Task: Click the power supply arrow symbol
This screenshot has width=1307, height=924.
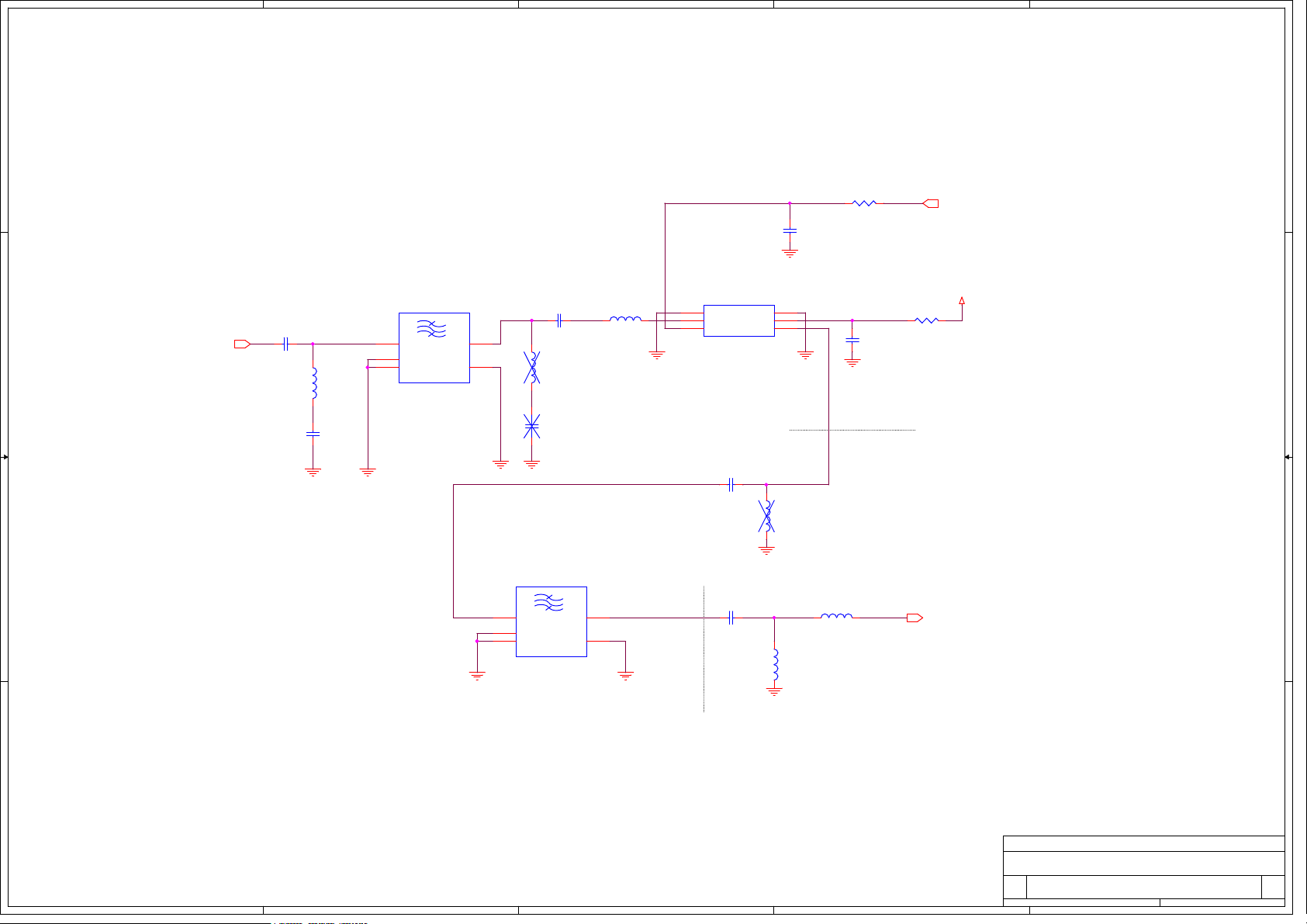Action: click(962, 301)
